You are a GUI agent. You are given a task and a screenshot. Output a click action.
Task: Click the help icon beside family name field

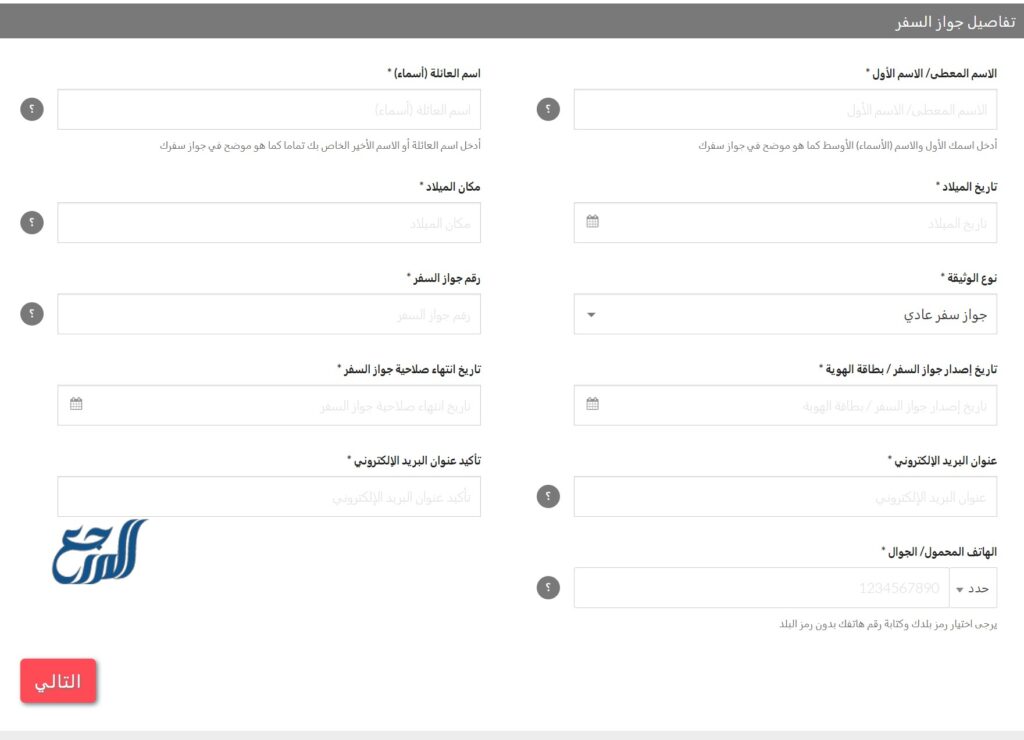coord(32,109)
